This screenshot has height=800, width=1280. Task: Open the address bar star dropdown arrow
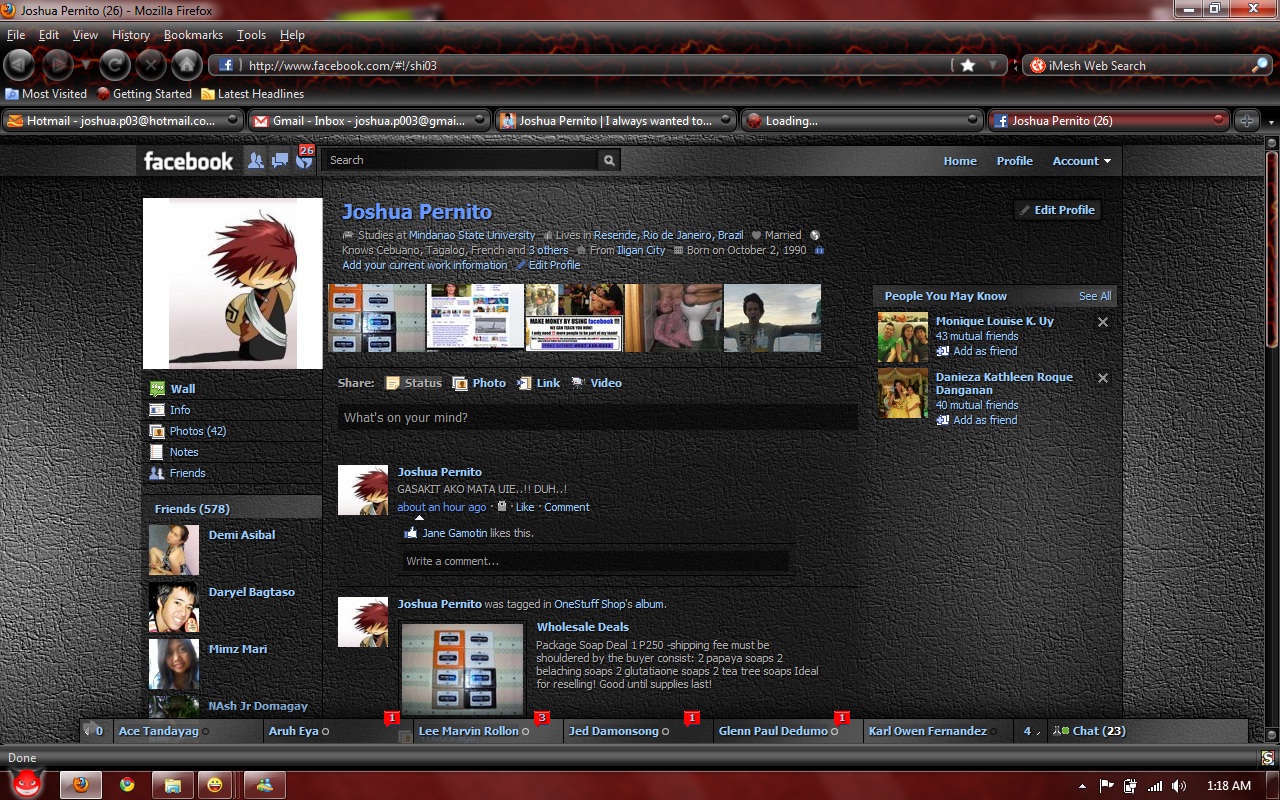pyautogui.click(x=993, y=65)
